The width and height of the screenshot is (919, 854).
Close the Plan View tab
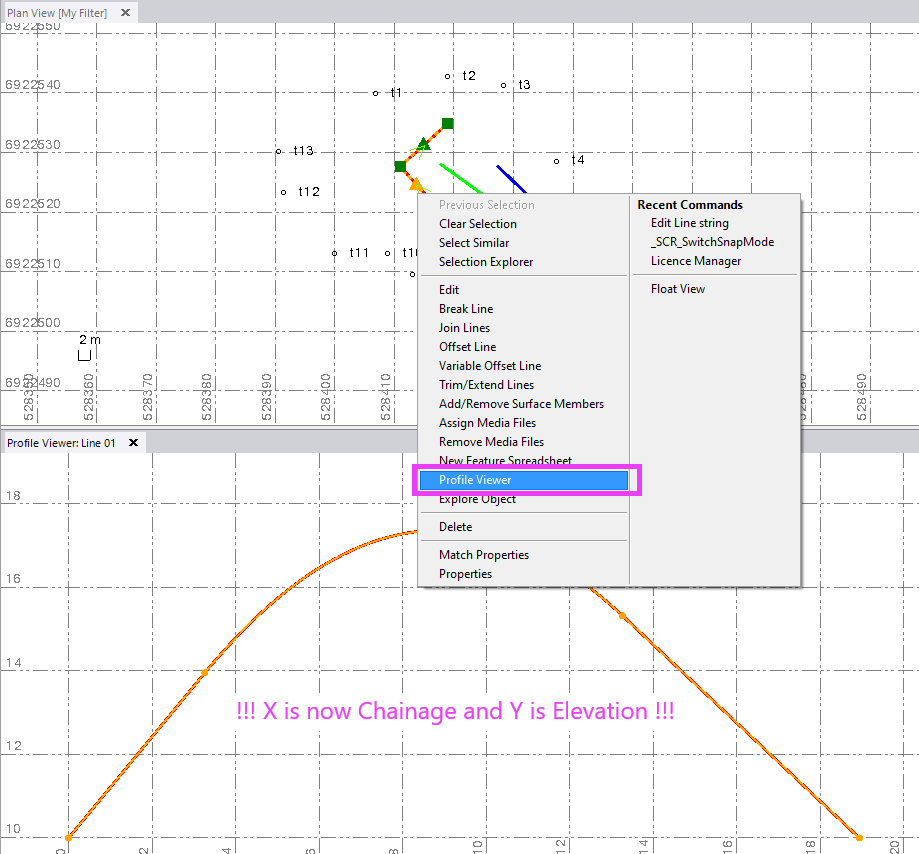[124, 13]
